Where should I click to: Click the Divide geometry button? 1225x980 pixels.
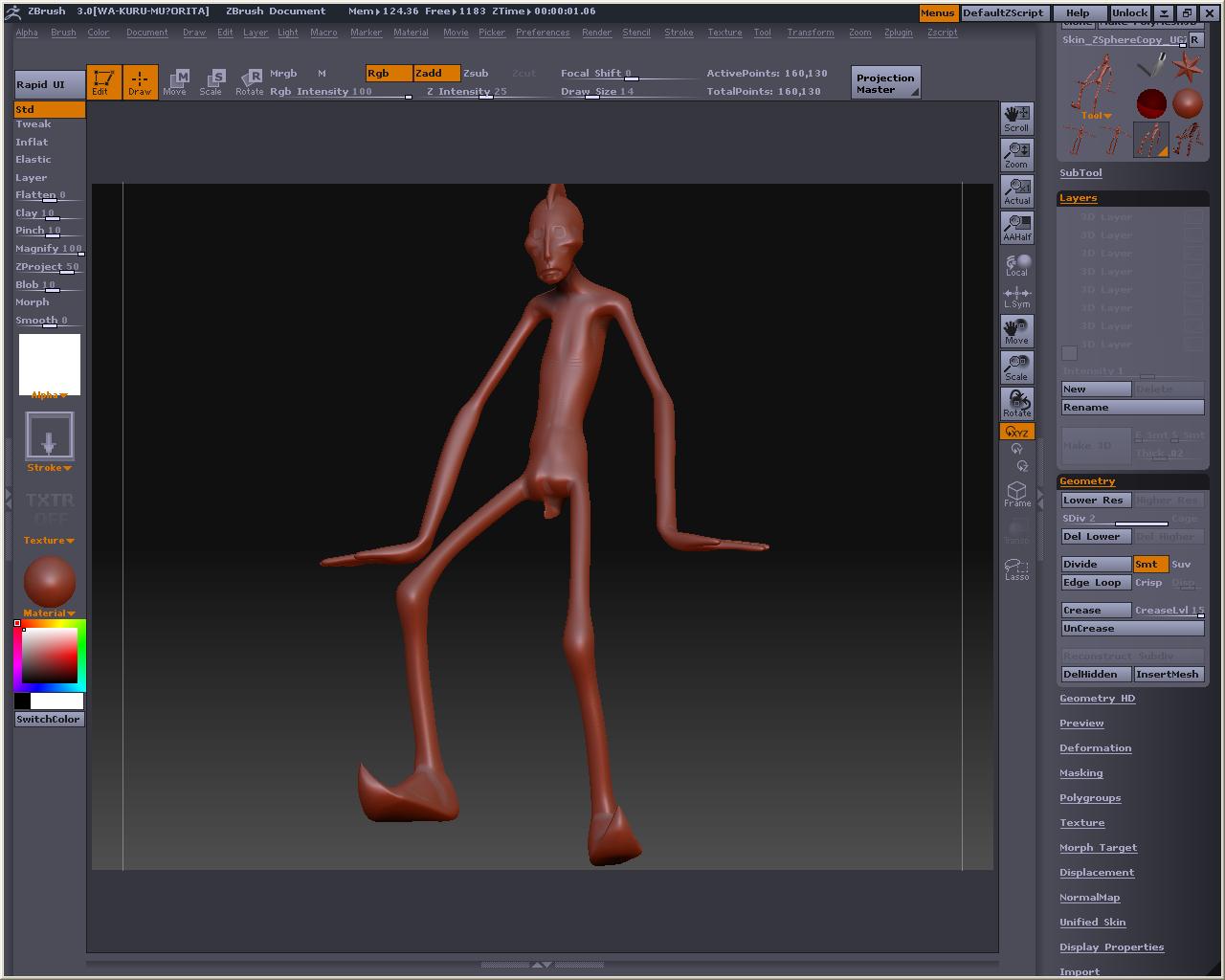(x=1095, y=565)
